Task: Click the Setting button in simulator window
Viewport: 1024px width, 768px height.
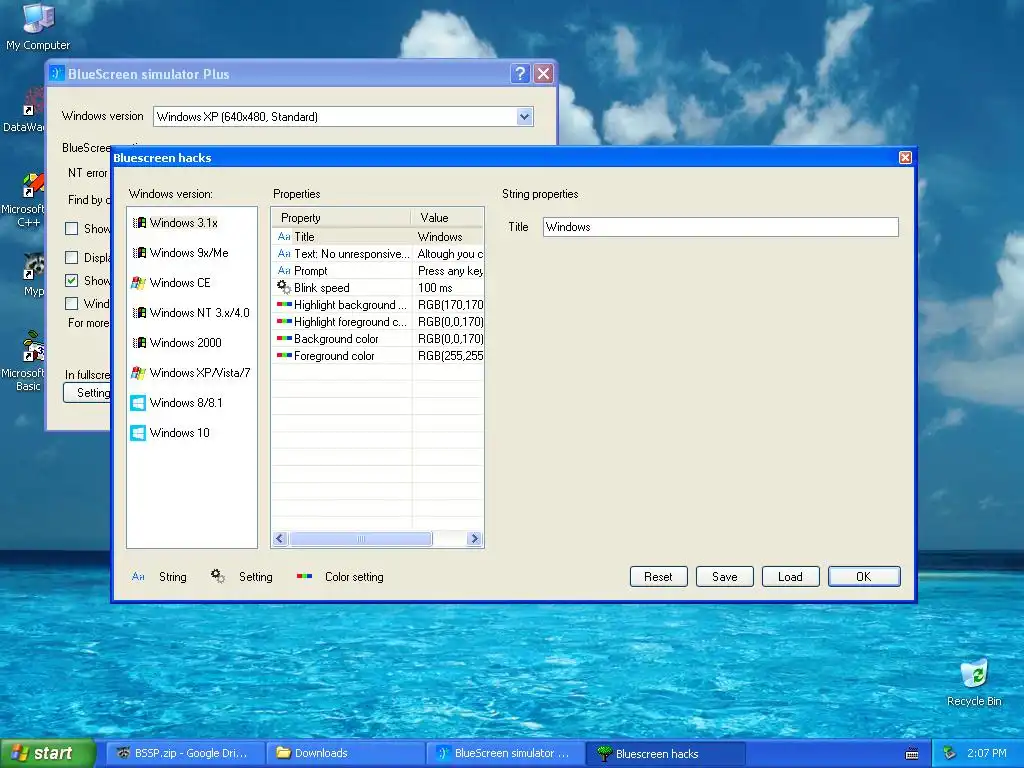Action: (x=87, y=392)
